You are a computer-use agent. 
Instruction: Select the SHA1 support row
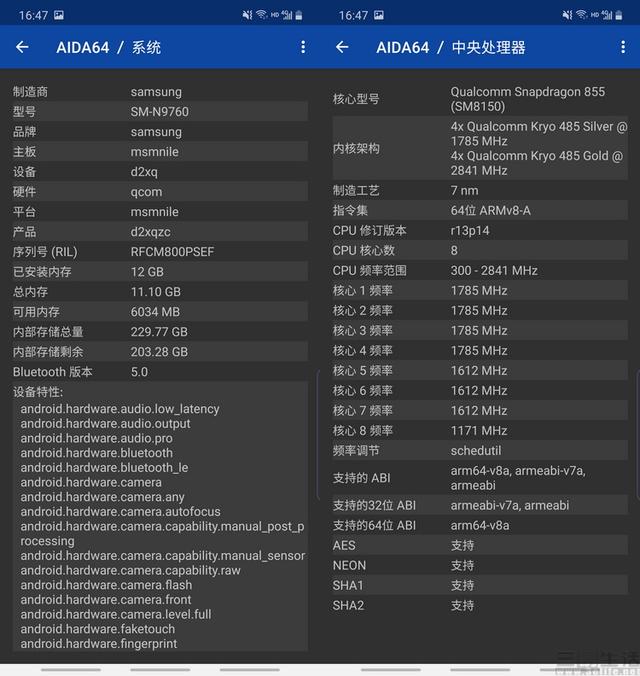pos(480,585)
